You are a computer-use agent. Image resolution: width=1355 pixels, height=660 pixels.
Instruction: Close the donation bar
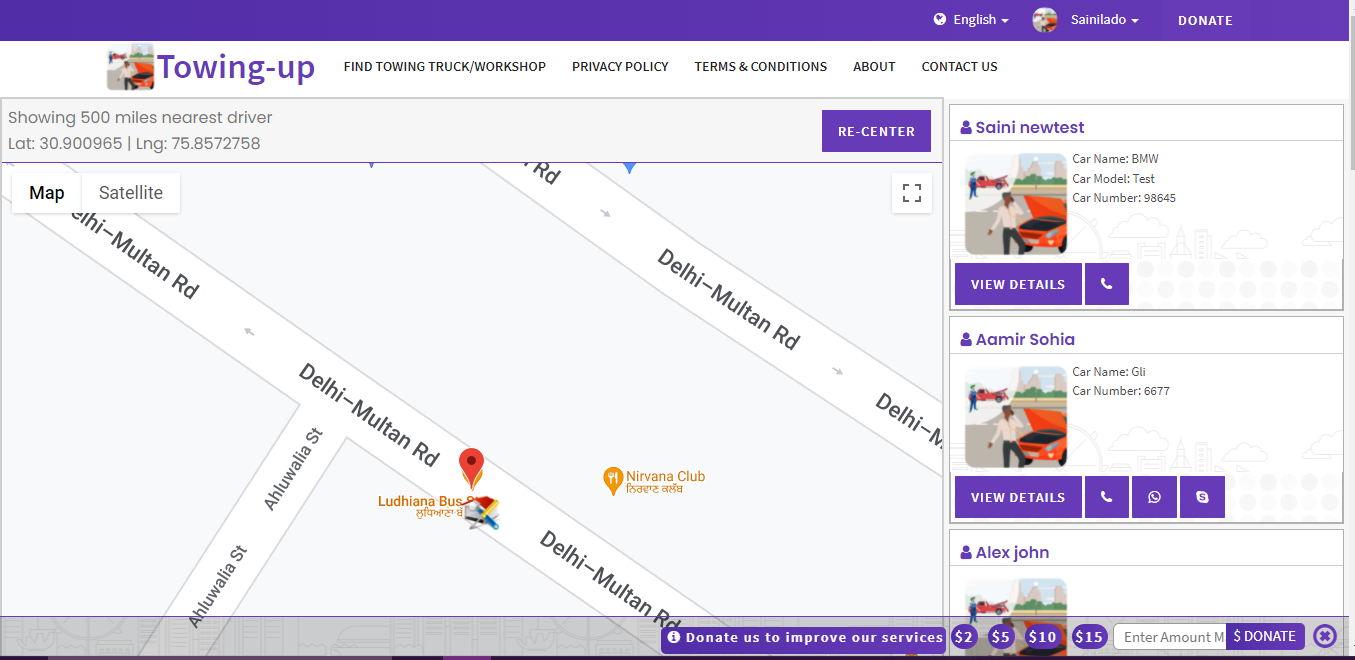point(1324,636)
